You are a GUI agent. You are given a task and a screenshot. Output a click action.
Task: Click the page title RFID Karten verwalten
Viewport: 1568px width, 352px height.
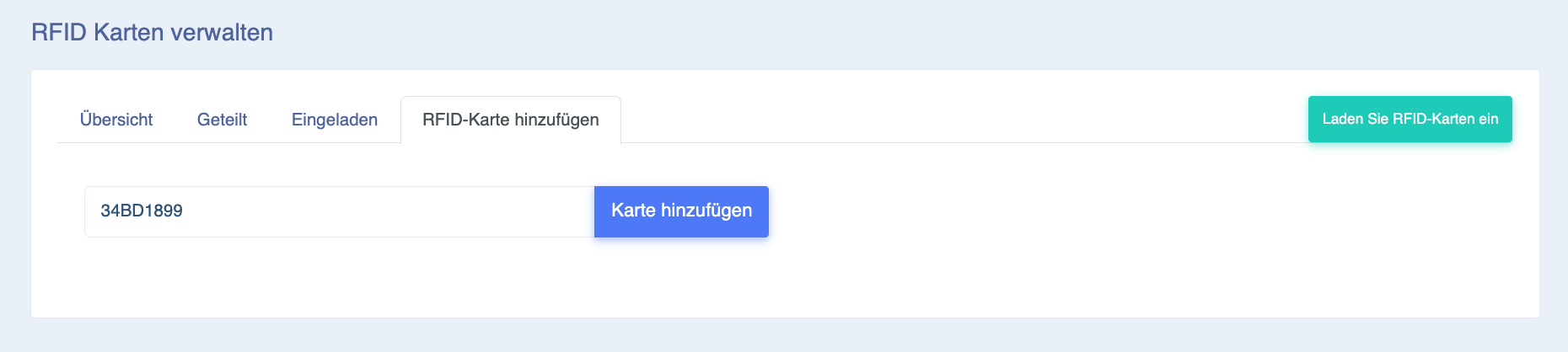(x=153, y=32)
